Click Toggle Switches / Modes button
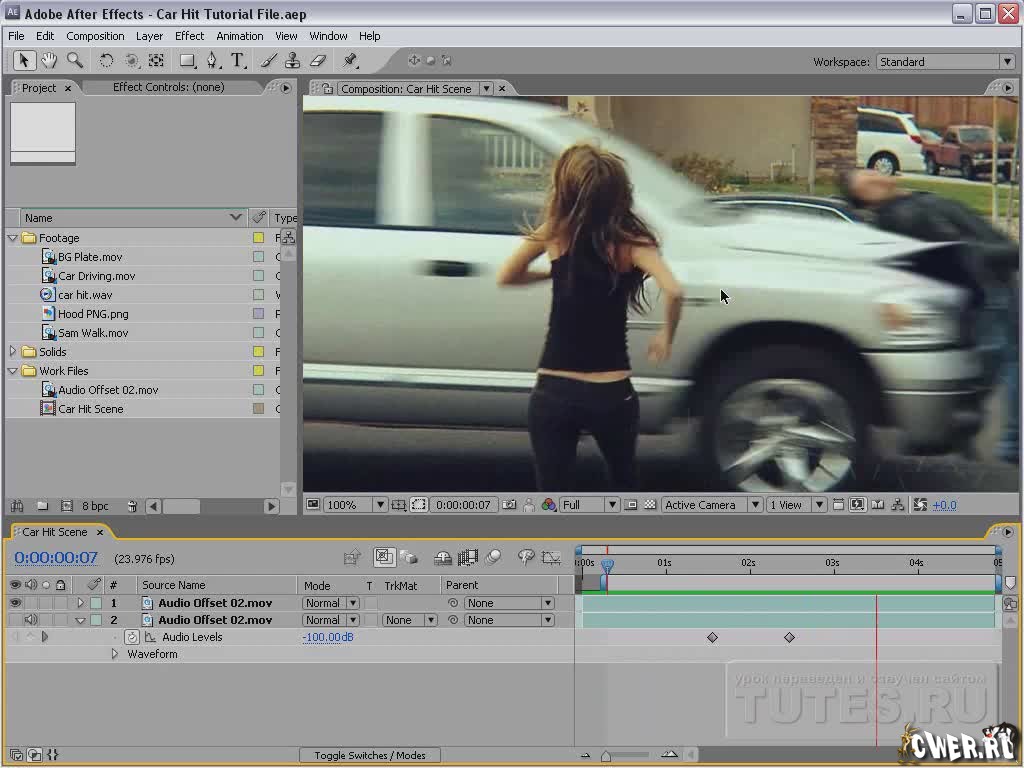The width and height of the screenshot is (1024, 768). coord(369,755)
